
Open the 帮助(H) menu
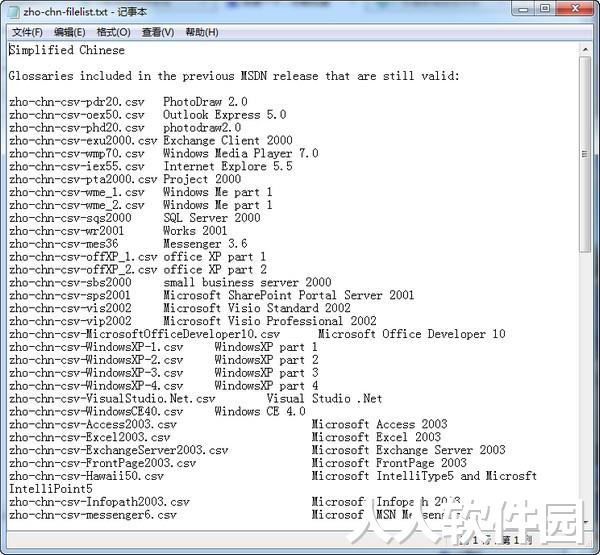click(202, 33)
